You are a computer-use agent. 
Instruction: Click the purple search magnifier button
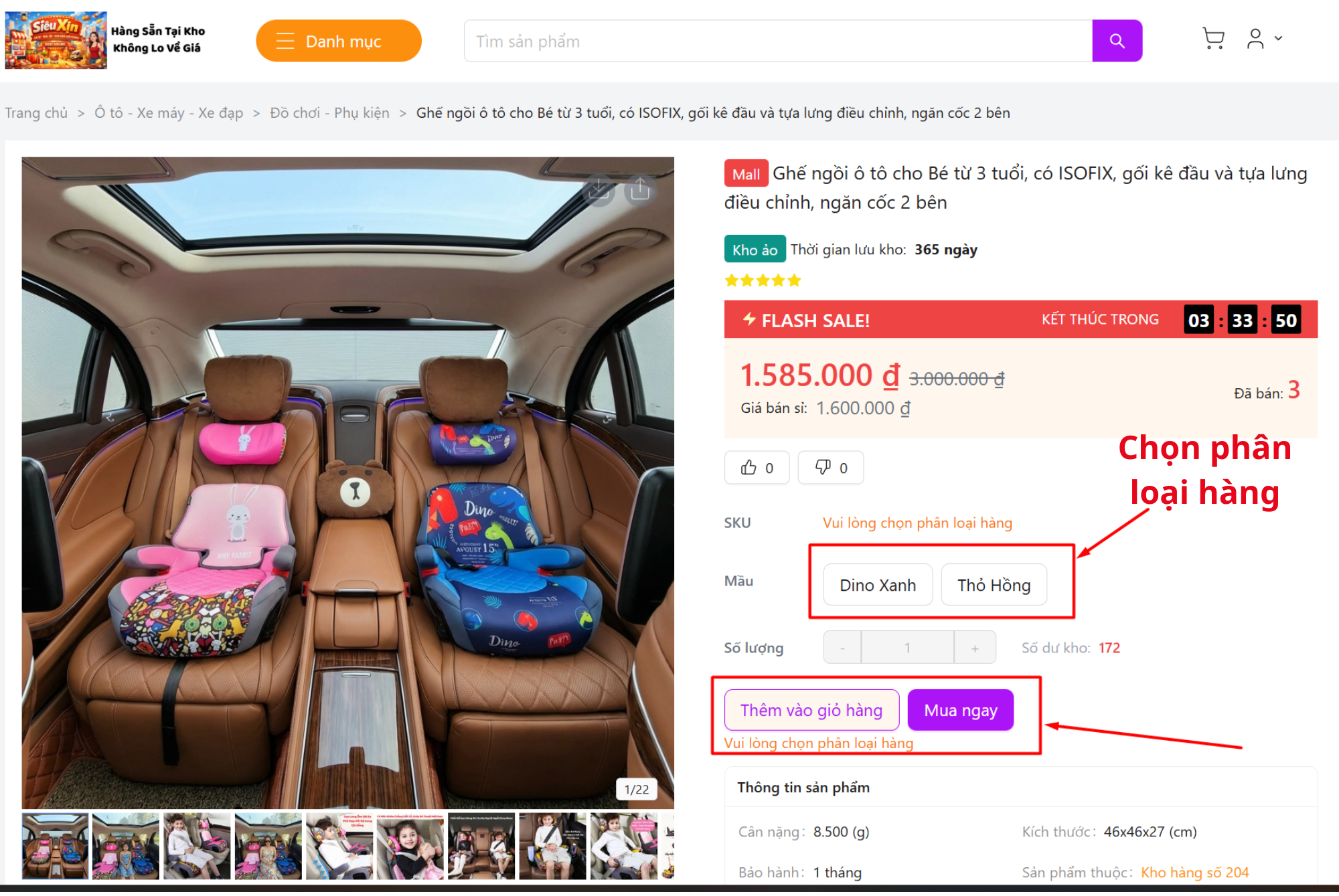1117,41
